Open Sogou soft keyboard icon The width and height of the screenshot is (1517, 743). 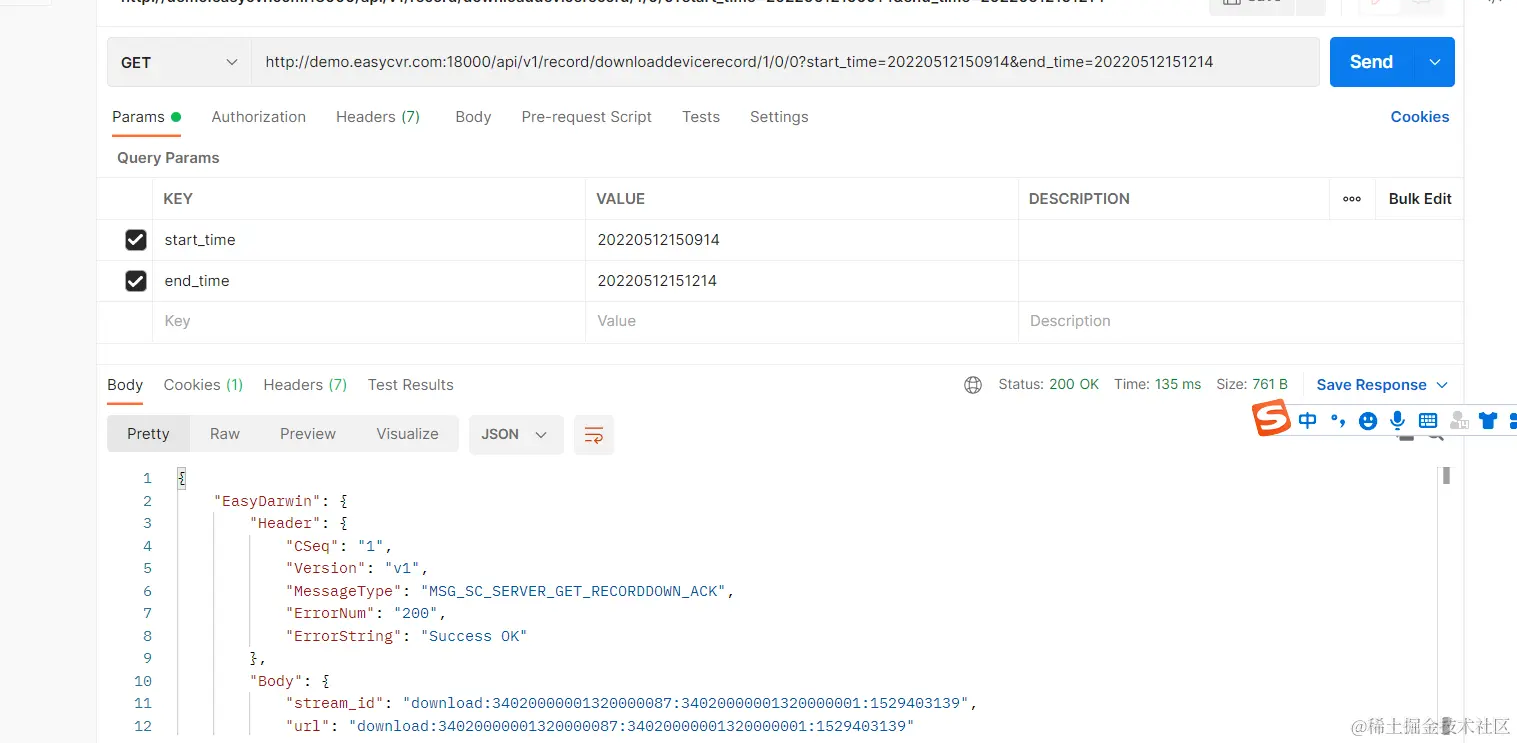pos(1428,421)
